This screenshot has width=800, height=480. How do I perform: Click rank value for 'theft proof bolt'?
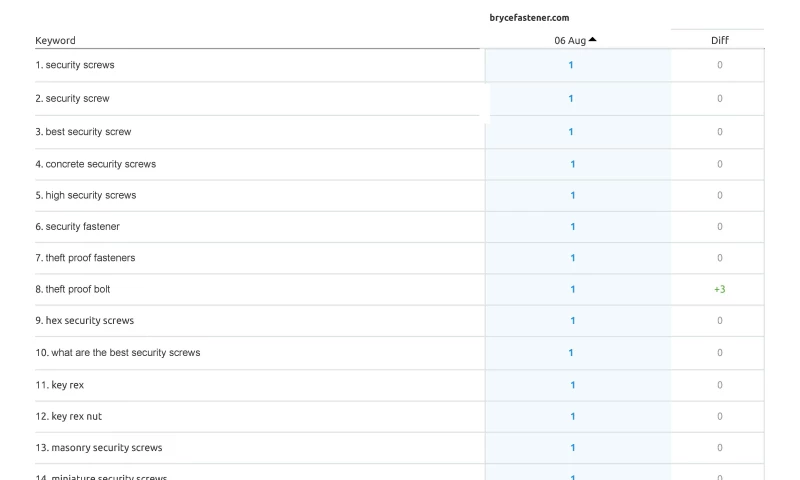(x=573, y=289)
